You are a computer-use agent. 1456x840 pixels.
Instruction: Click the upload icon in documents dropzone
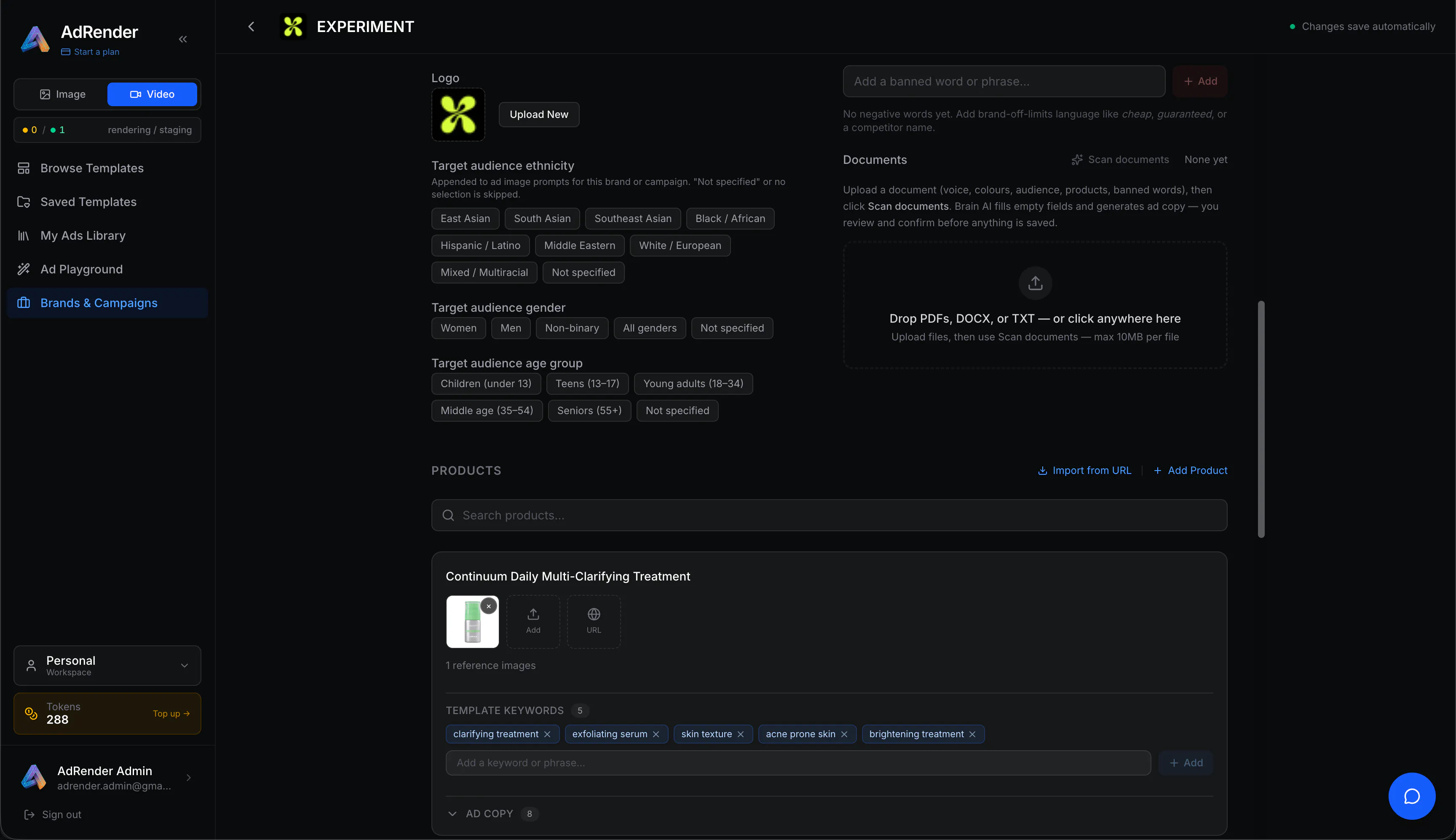pyautogui.click(x=1036, y=283)
